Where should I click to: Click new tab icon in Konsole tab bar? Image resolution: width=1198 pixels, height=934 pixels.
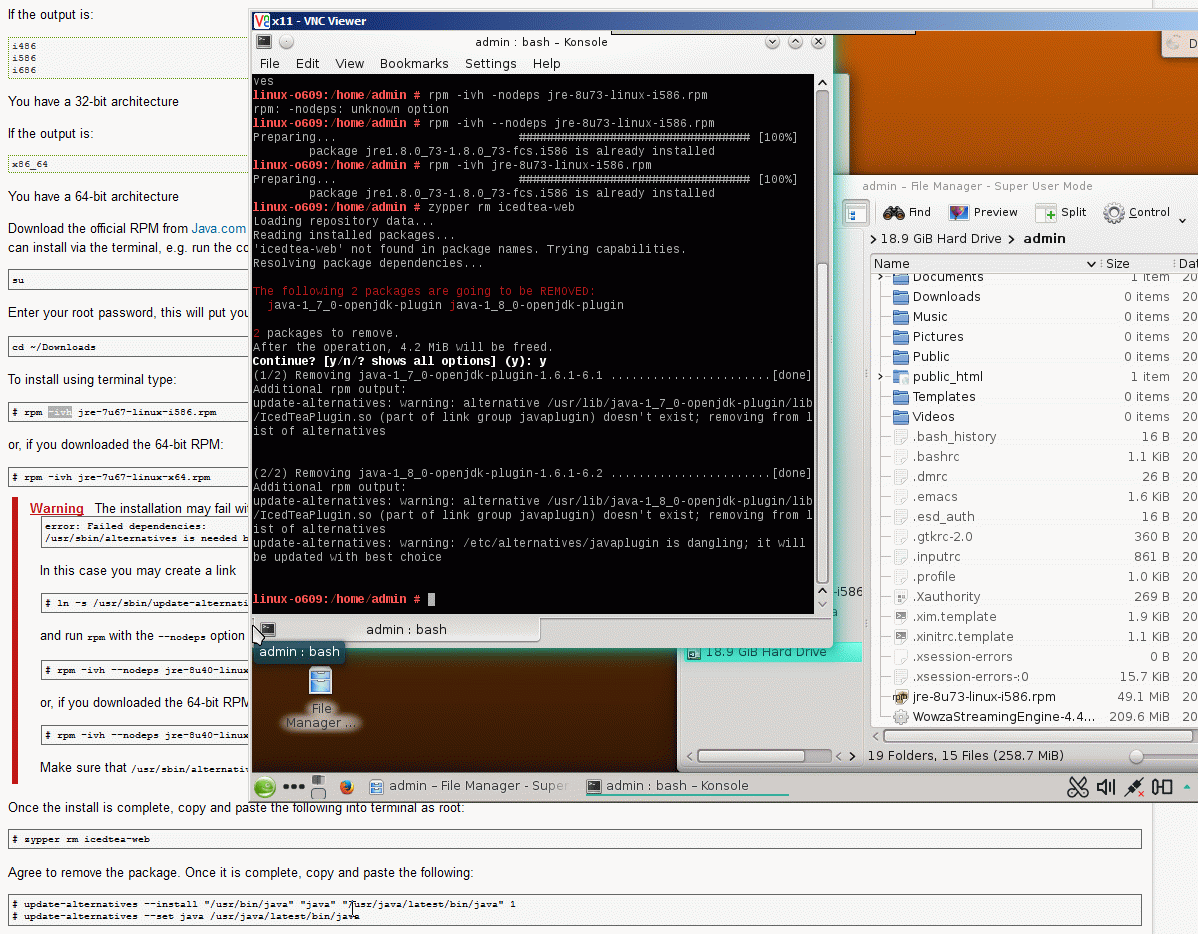pyautogui.click(x=267, y=630)
